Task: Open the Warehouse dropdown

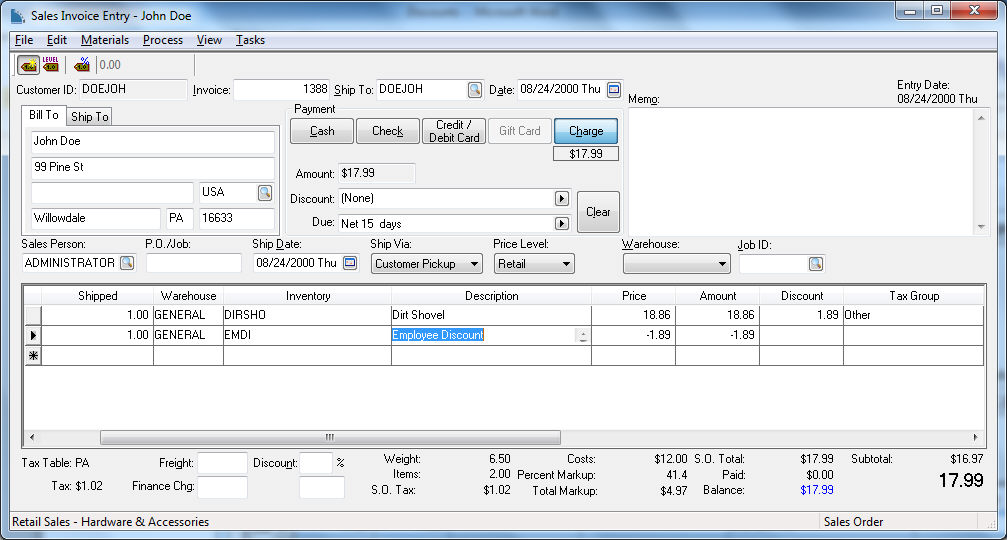Action: tap(676, 264)
